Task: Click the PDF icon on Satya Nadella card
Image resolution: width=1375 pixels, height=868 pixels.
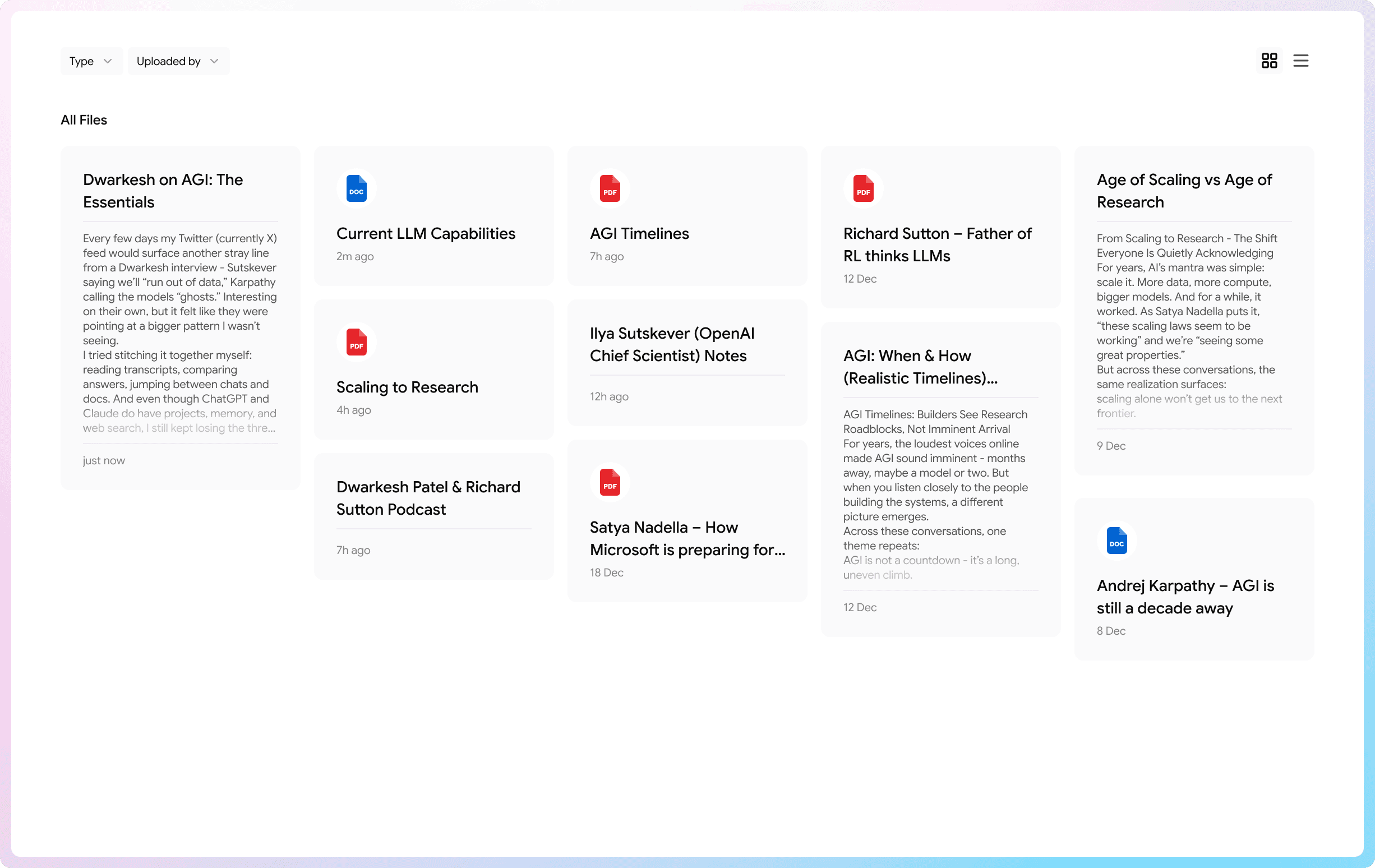Action: [x=609, y=483]
